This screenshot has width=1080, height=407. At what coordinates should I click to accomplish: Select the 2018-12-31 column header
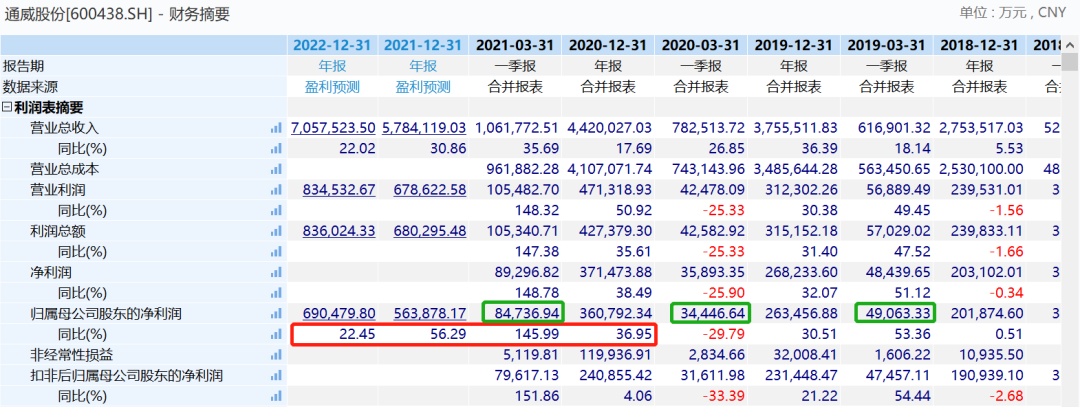(x=979, y=45)
